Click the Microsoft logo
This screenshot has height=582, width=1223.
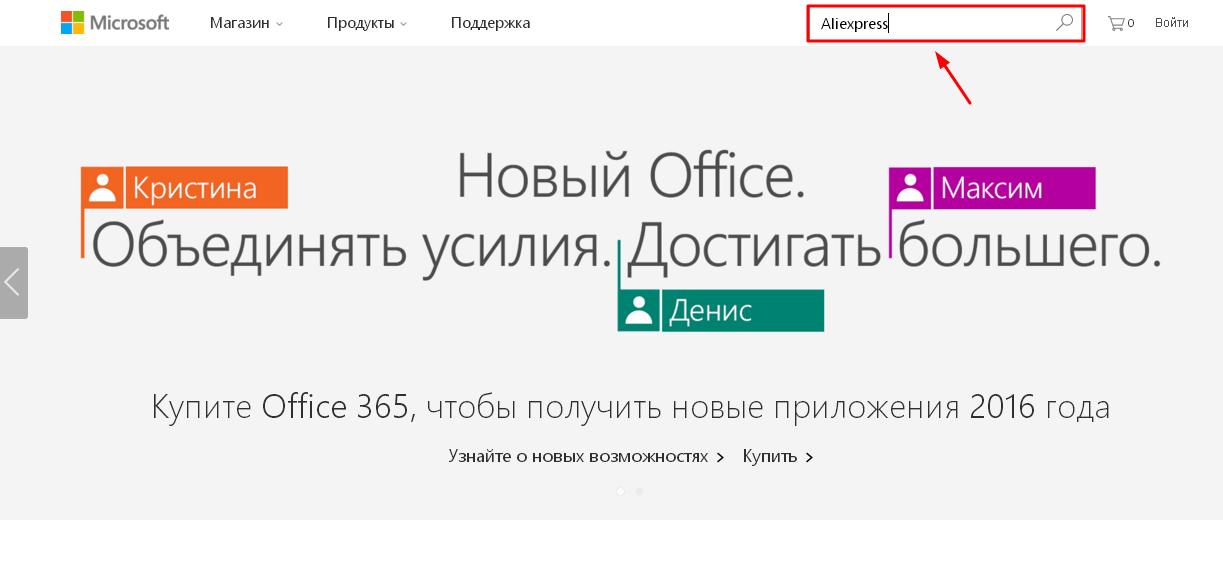pos(114,22)
